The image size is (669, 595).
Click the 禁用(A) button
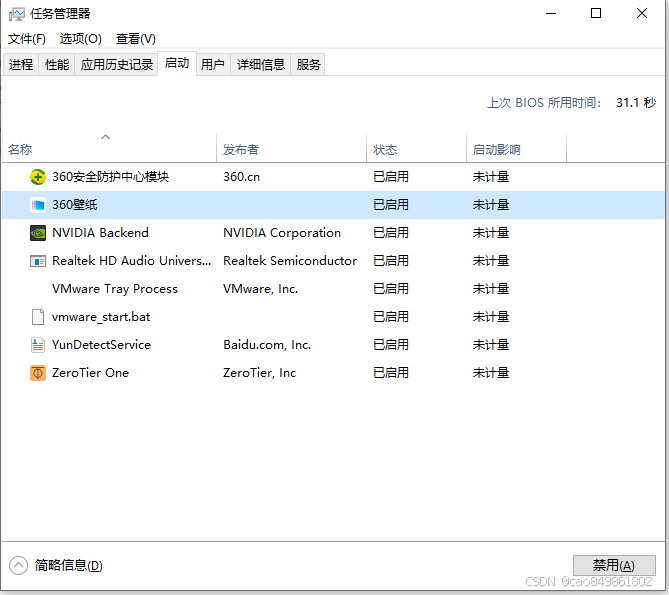(x=614, y=566)
